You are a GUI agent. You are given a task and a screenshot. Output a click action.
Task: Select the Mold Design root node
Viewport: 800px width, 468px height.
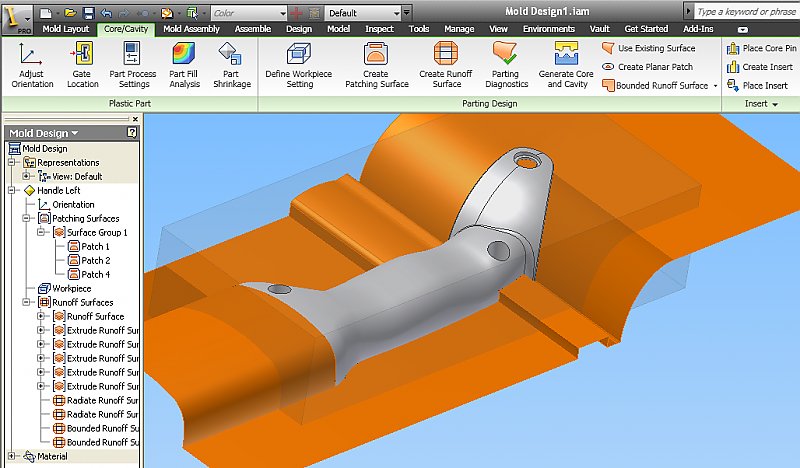pyautogui.click(x=38, y=149)
